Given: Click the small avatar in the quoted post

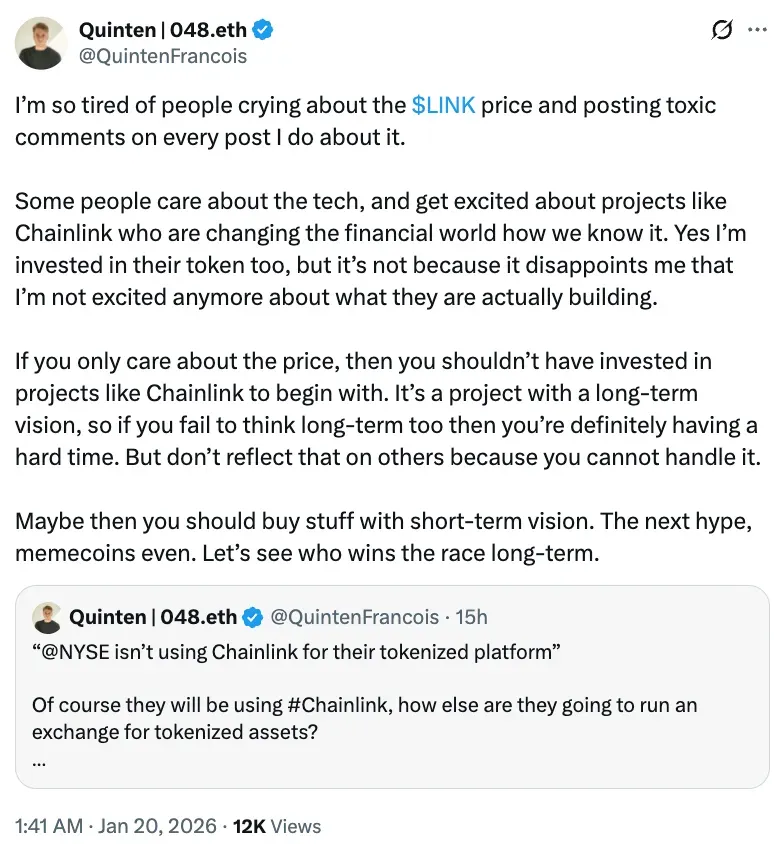Looking at the screenshot, I should tap(46, 617).
